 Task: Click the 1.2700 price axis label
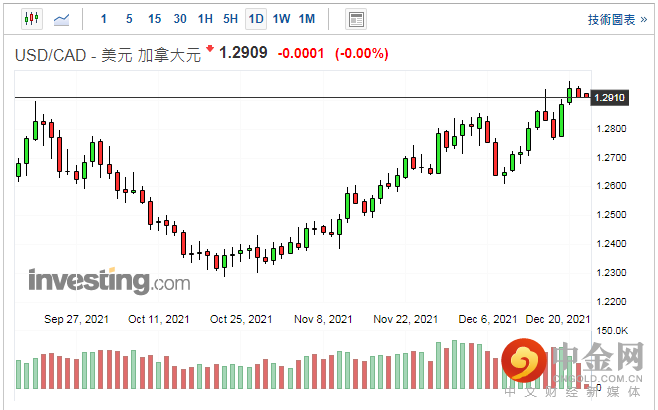[611, 158]
